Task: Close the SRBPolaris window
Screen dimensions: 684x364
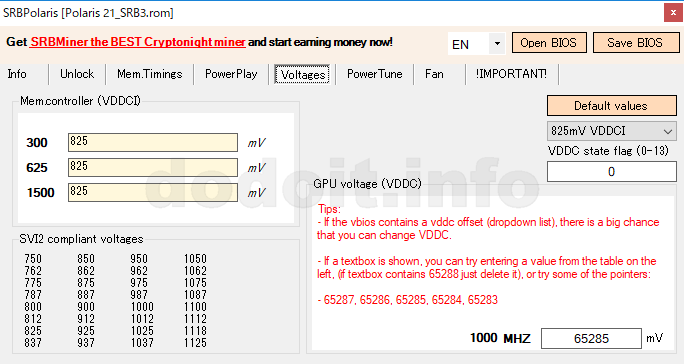Action: coord(673,13)
